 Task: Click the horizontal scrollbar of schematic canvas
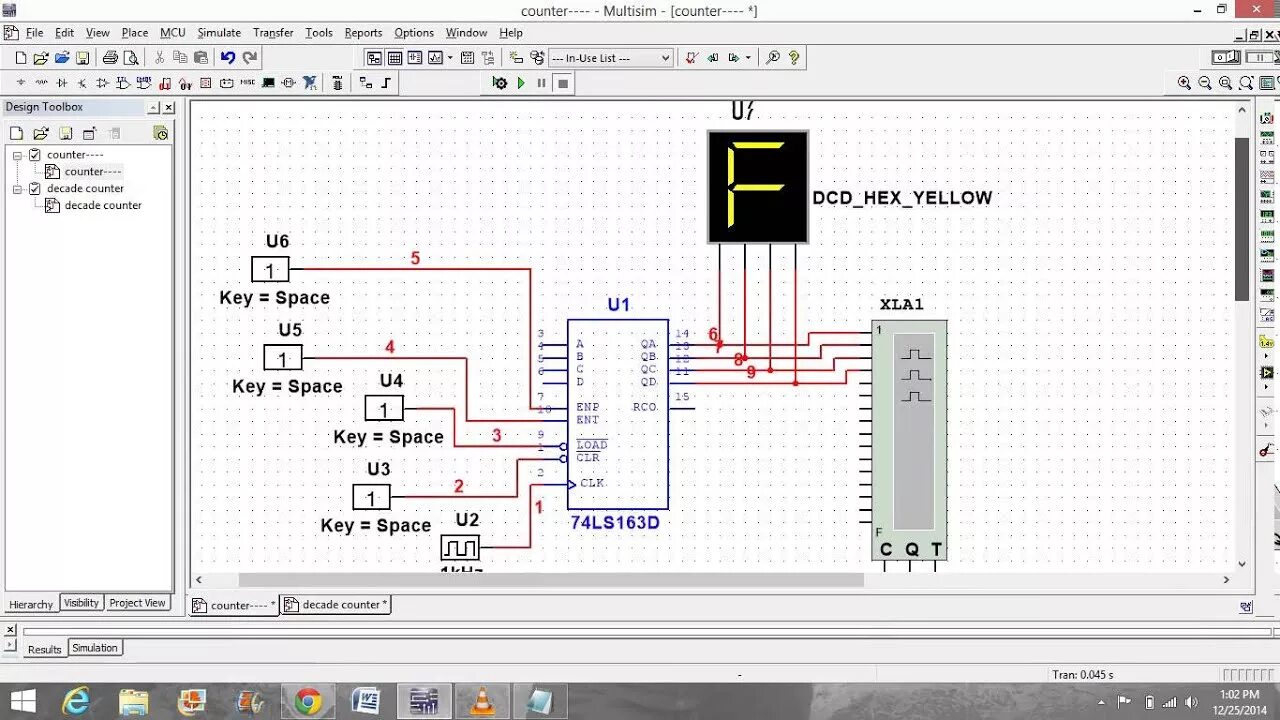pyautogui.click(x=550, y=580)
